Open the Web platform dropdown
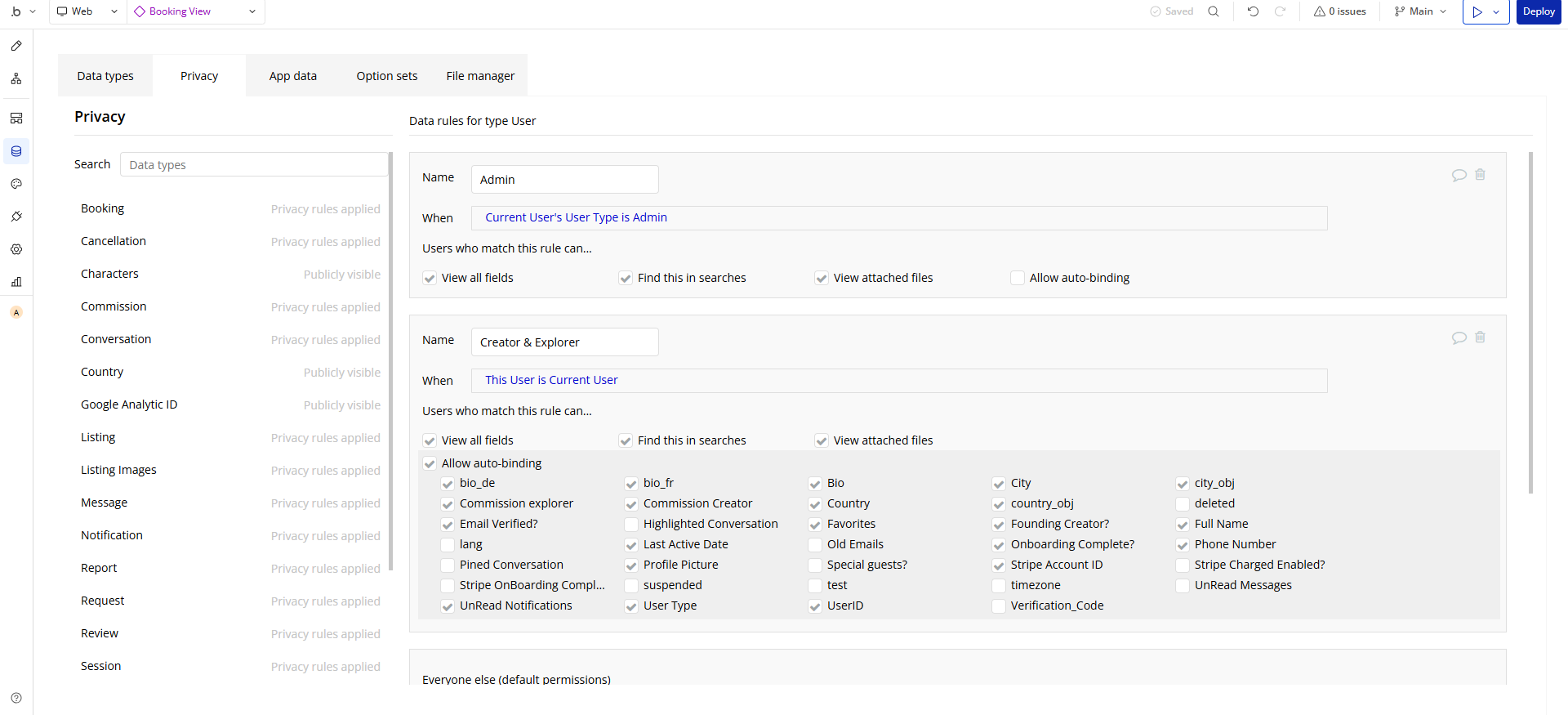The width and height of the screenshot is (1568, 715). tap(87, 11)
